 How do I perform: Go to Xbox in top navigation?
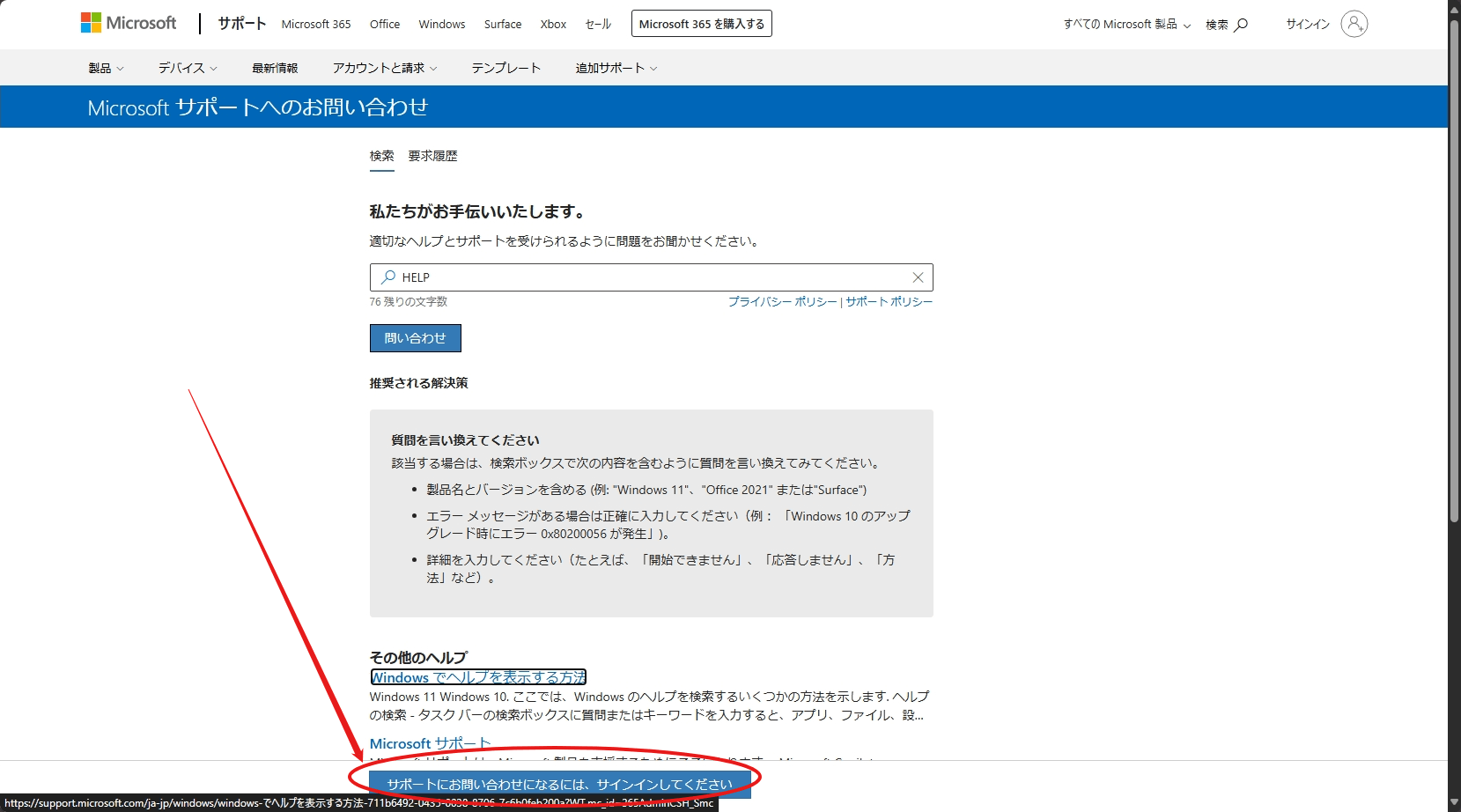pos(553,25)
